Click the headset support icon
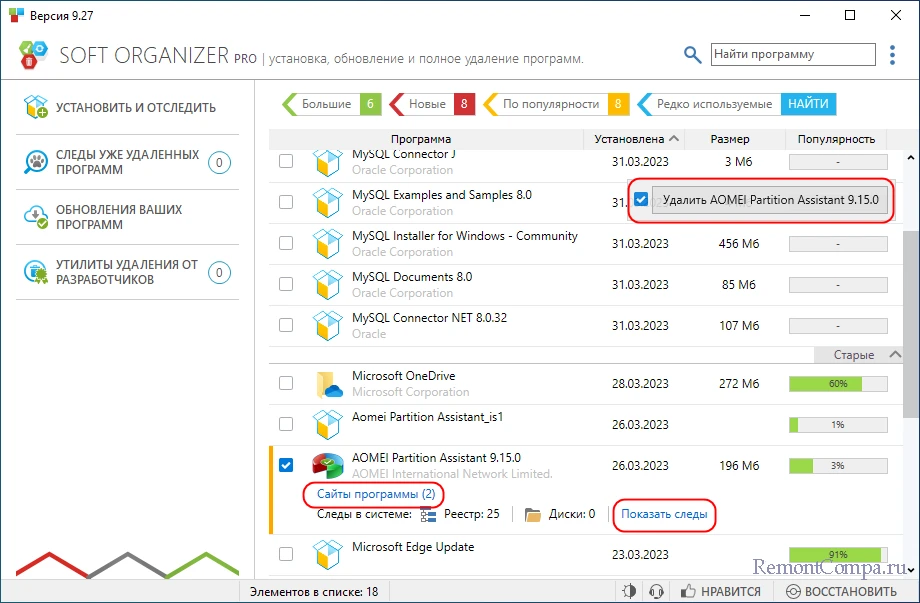 [656, 591]
